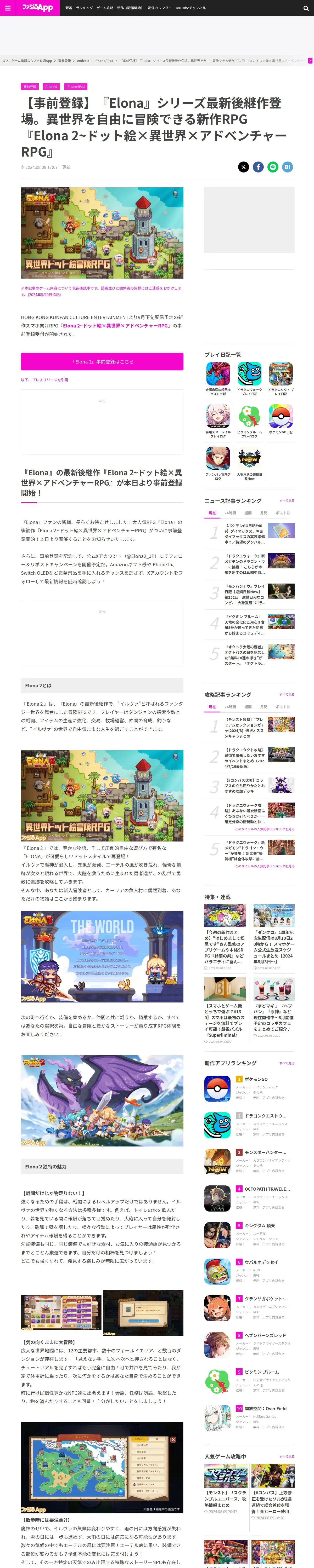Image resolution: width=314 pixels, height=1568 pixels.
Task: Open 新作（配信開始）in top navigation
Action: (x=129, y=8)
